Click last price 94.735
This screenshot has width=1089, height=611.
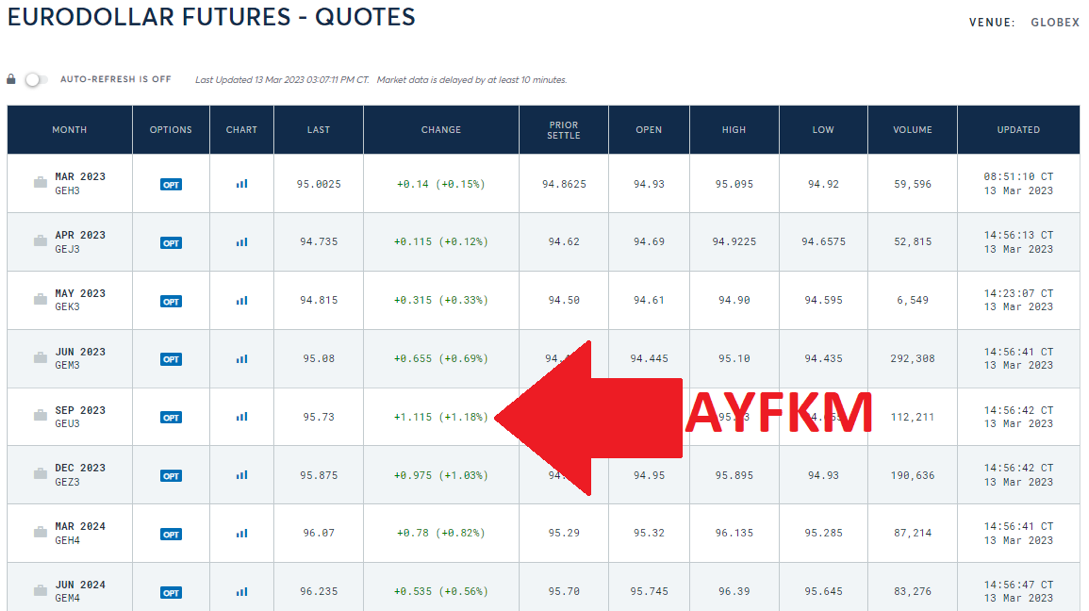[319, 242]
